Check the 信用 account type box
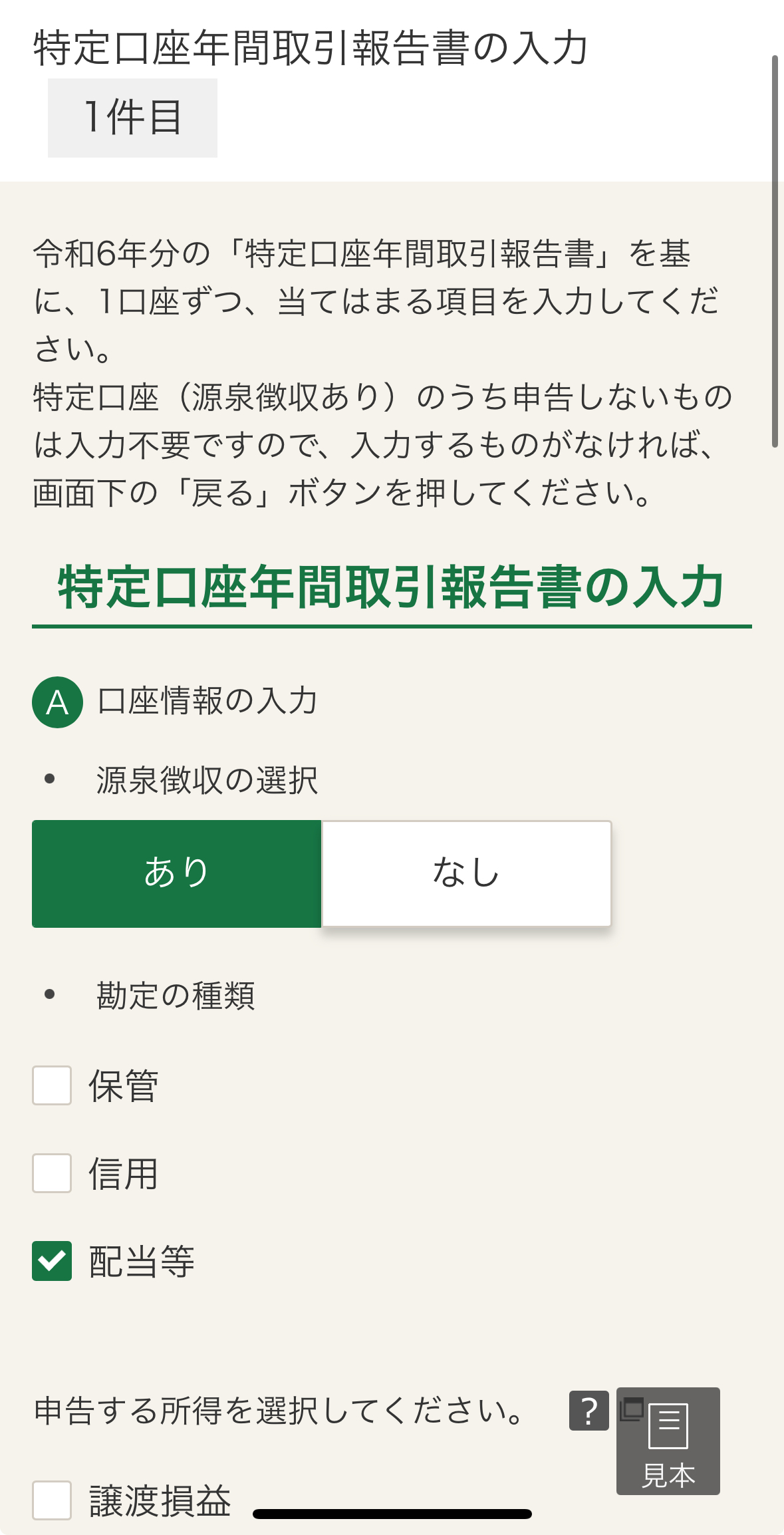The height and width of the screenshot is (1535, 784). [x=52, y=1173]
